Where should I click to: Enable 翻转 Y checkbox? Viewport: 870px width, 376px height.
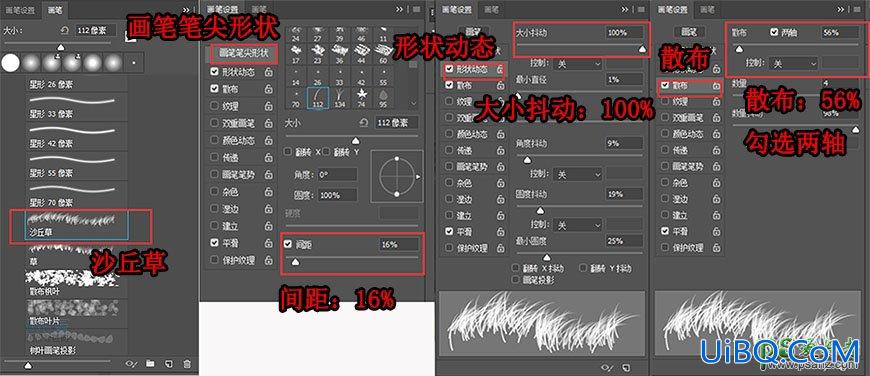tap(326, 151)
